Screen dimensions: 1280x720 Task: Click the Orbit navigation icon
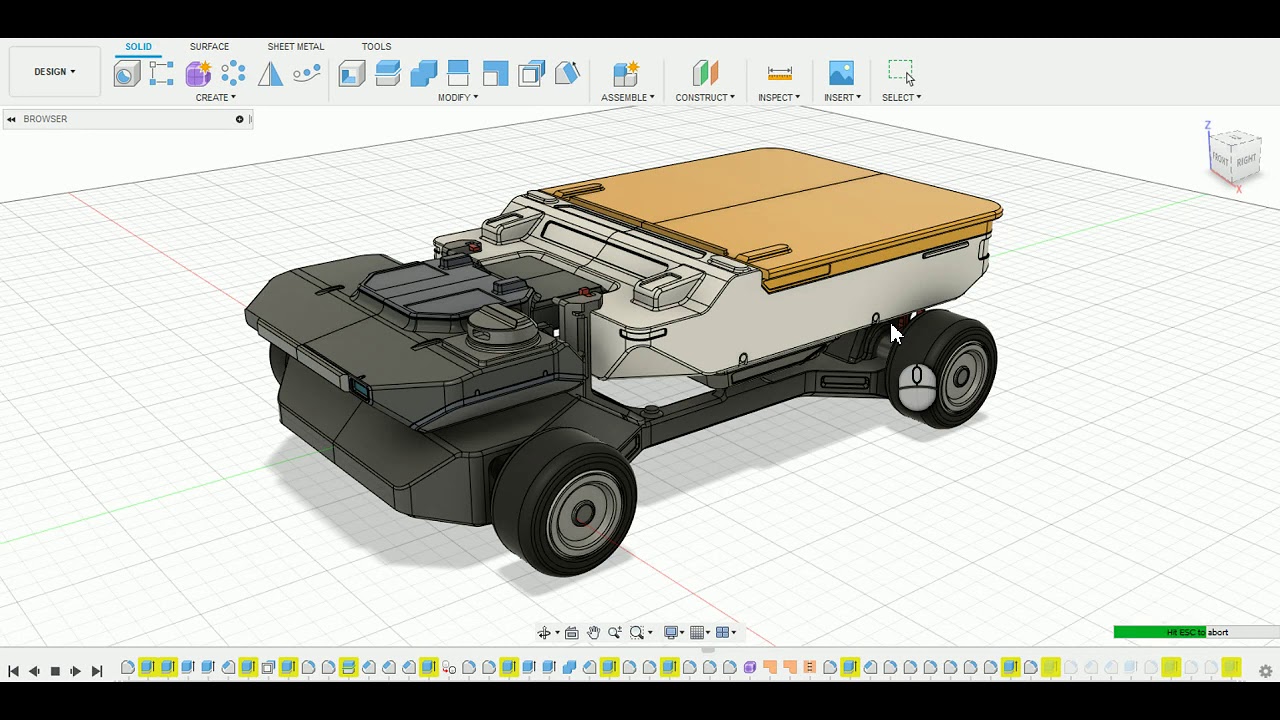pos(544,632)
